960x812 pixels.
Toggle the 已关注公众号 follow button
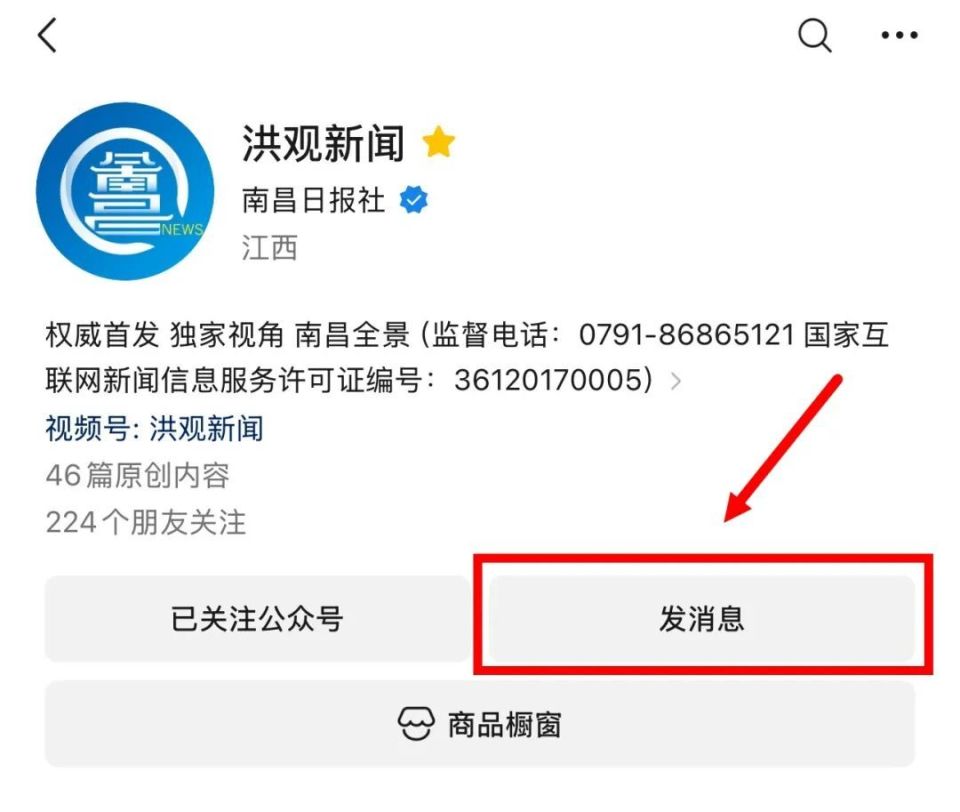[257, 618]
